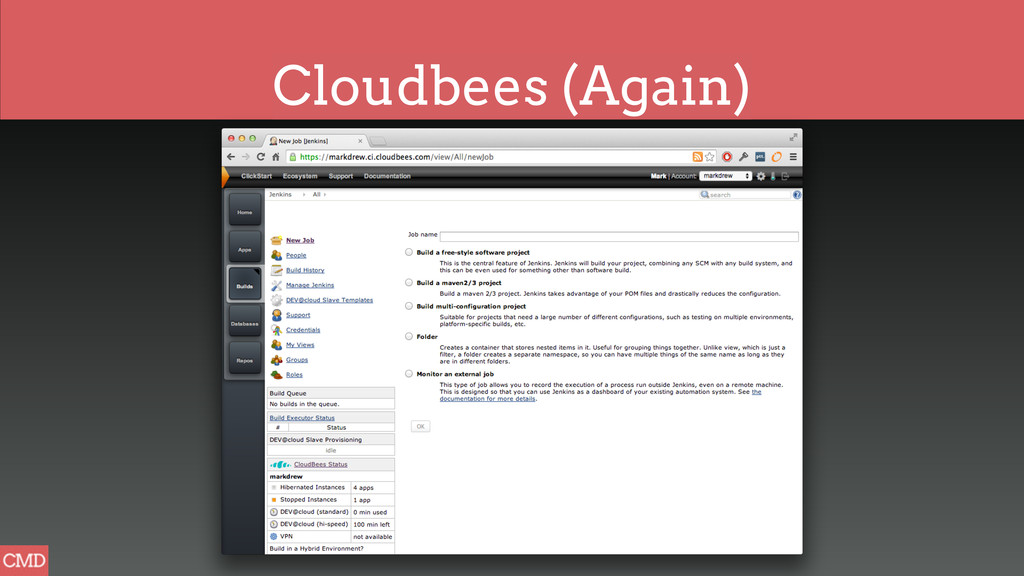Click the help question mark icon
1024x576 pixels.
[797, 195]
